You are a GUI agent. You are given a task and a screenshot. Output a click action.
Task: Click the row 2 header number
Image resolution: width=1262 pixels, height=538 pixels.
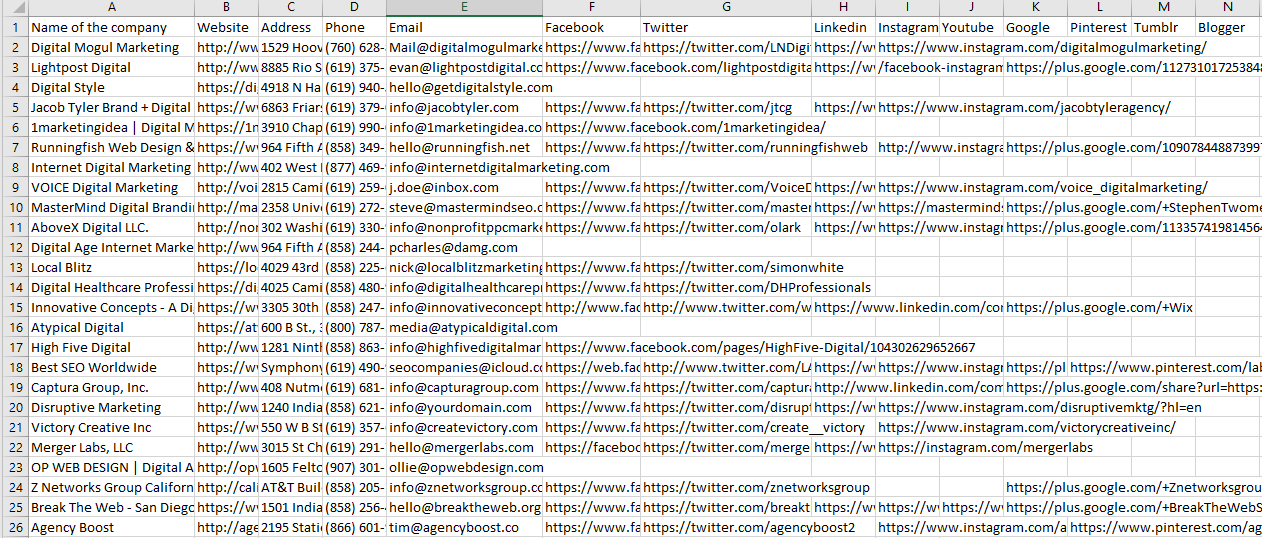(x=13, y=47)
